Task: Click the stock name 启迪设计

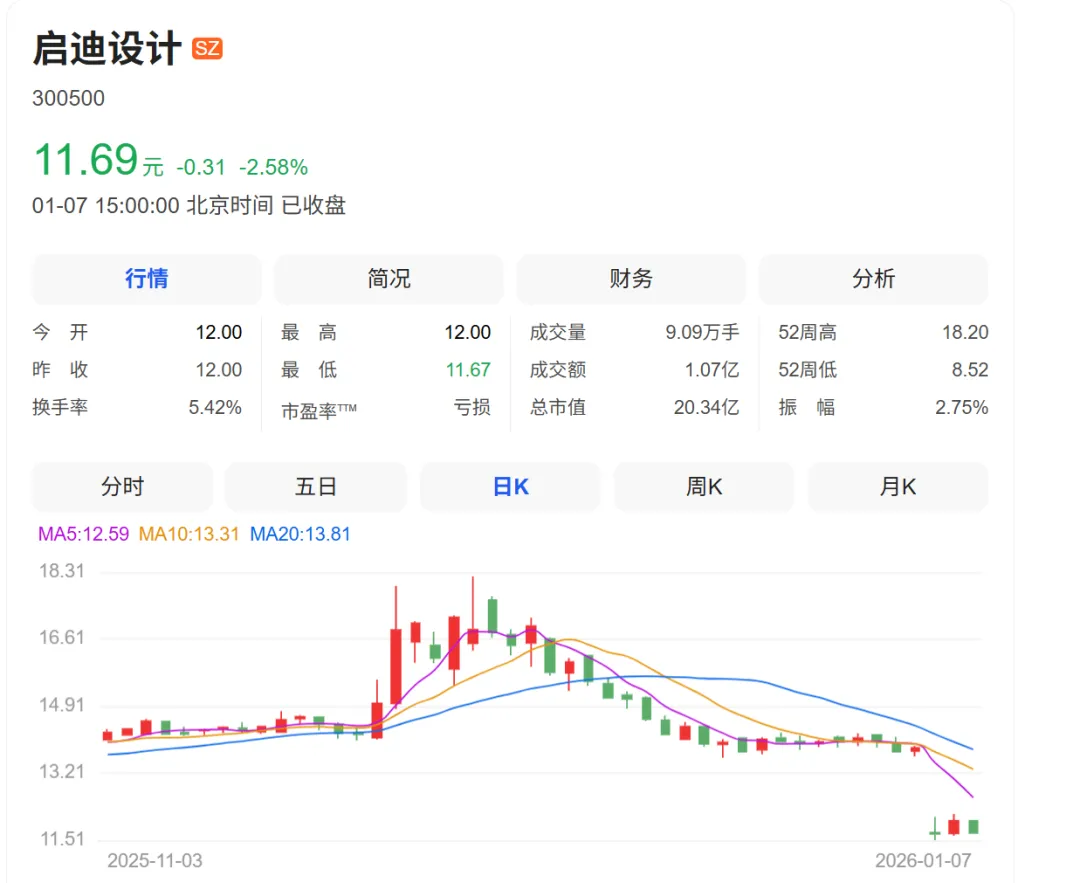Action: tap(107, 49)
